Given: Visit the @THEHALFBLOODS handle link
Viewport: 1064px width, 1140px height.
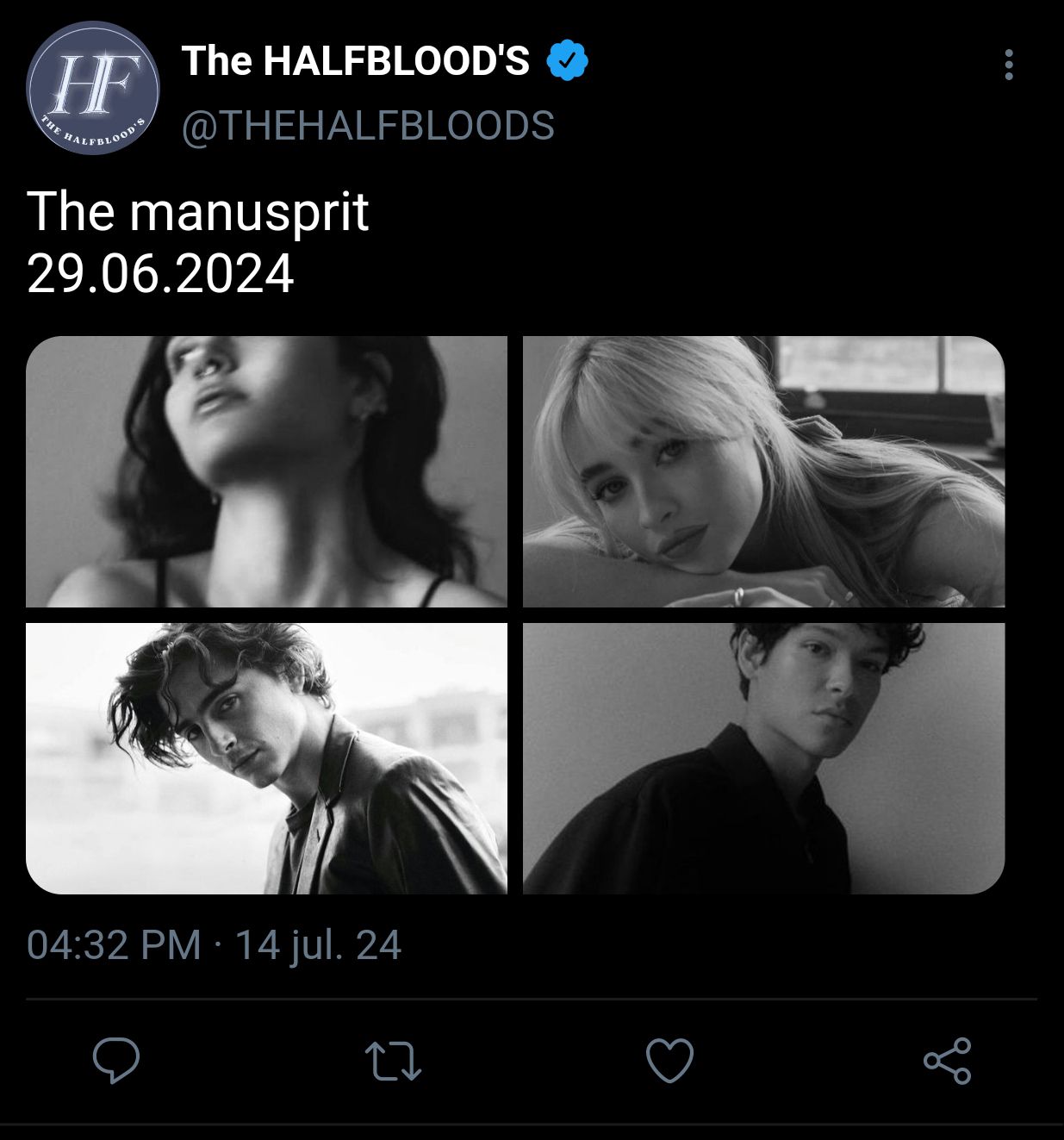Looking at the screenshot, I should 368,126.
